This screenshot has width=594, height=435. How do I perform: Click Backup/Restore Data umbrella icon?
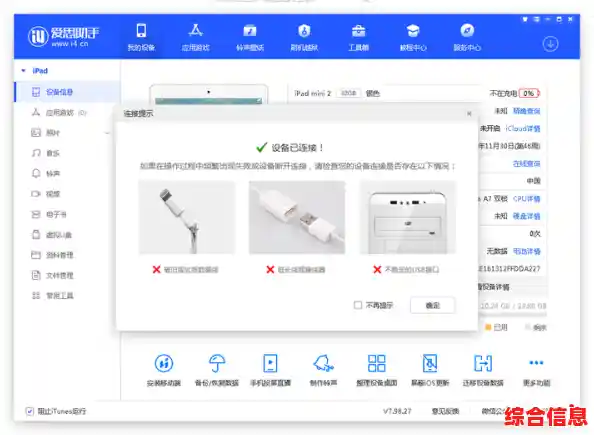pos(217,363)
